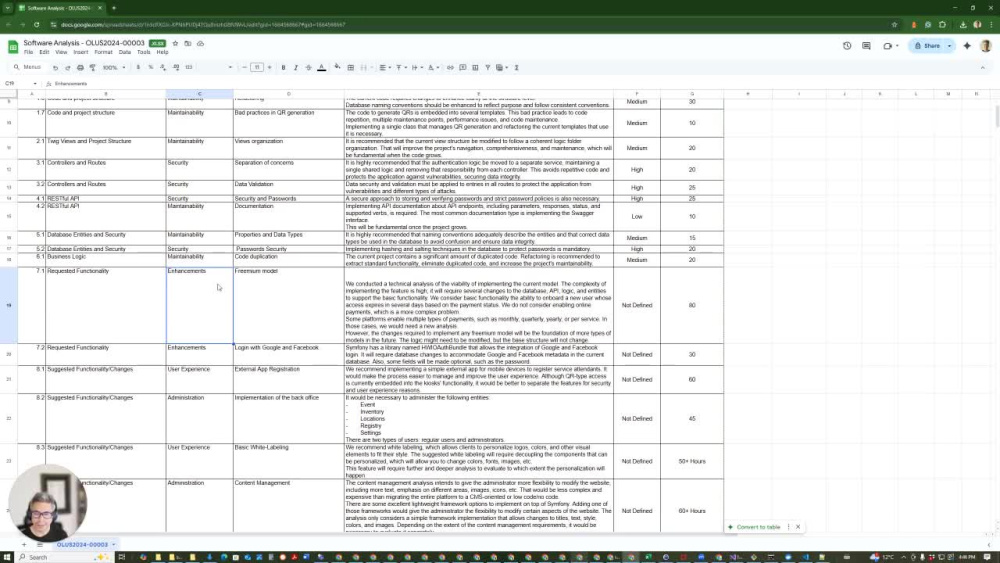Toggle italic formatting

point(295,68)
